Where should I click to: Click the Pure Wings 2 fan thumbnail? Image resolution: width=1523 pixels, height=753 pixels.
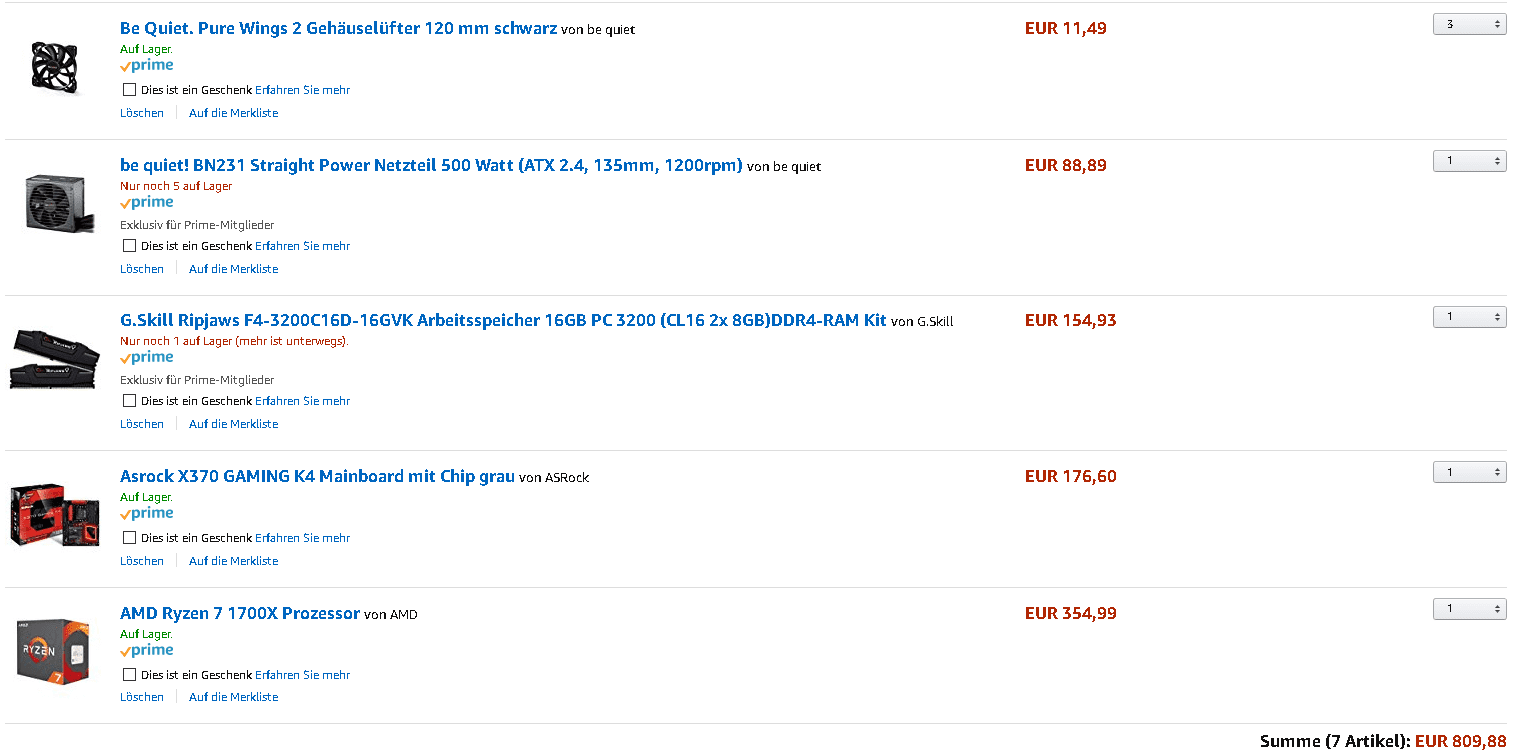pos(53,66)
